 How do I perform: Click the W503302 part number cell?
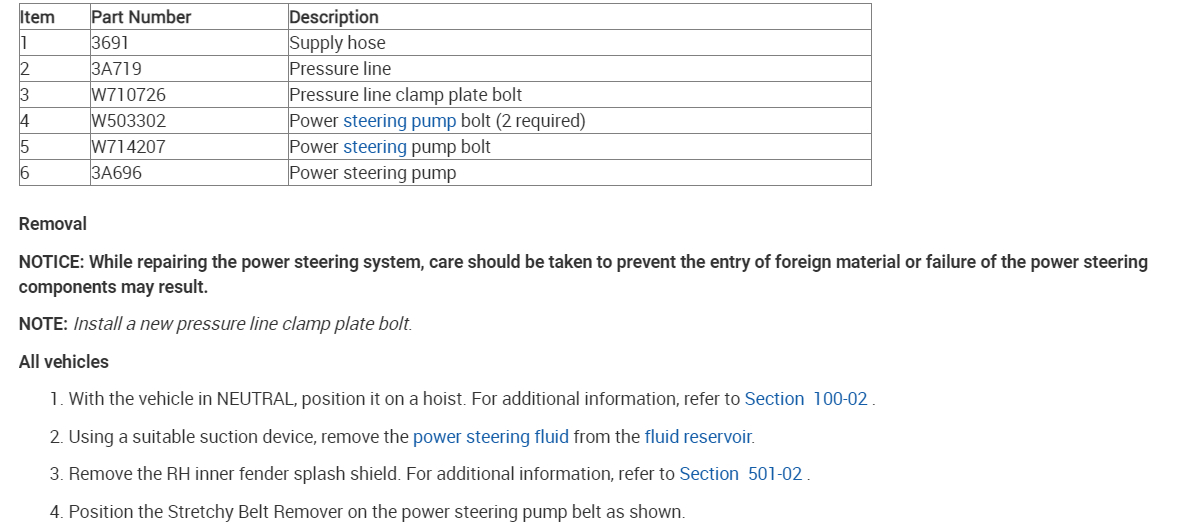[128, 121]
